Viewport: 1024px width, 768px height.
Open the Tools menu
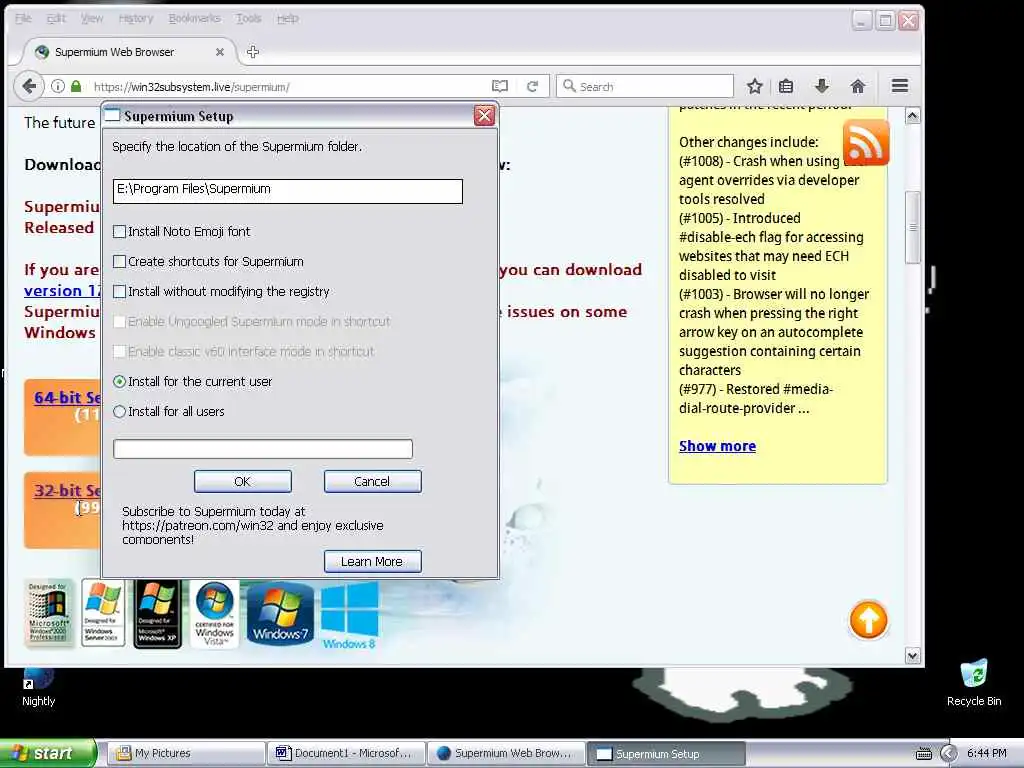[248, 18]
